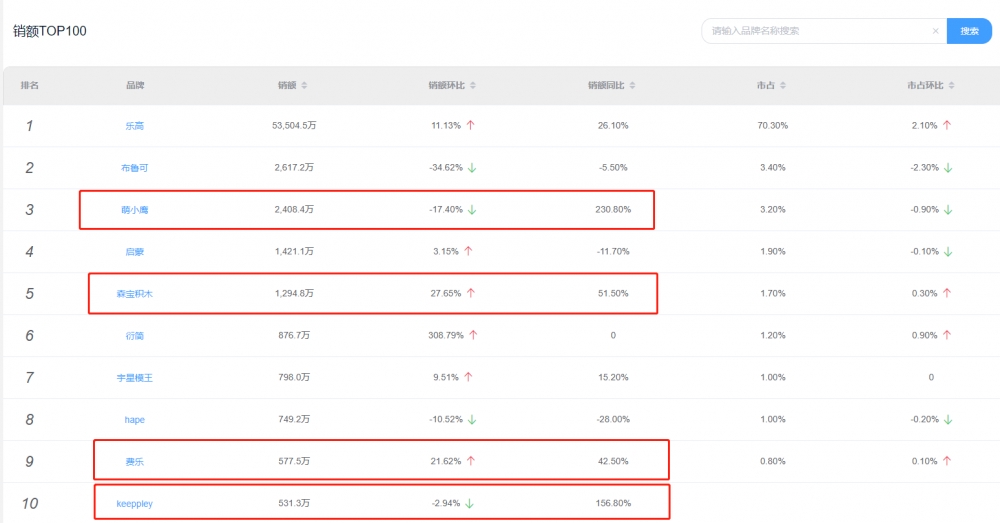Open the 布鲁可 brand link
This screenshot has height=523, width=1000.
[x=134, y=168]
